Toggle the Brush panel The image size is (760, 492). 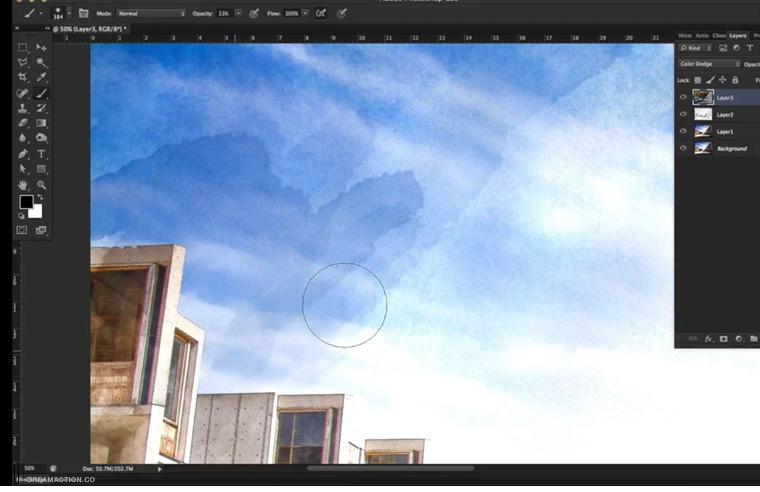[x=83, y=13]
